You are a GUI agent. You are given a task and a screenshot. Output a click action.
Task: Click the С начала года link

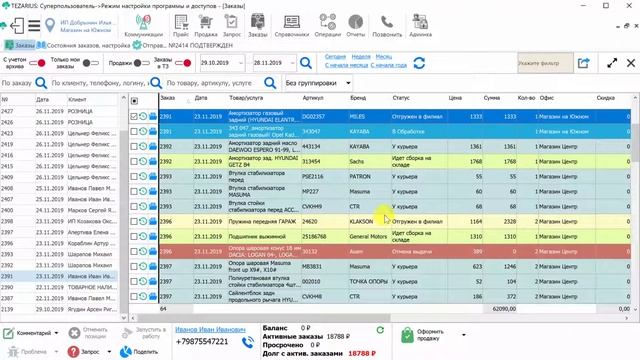tap(389, 65)
